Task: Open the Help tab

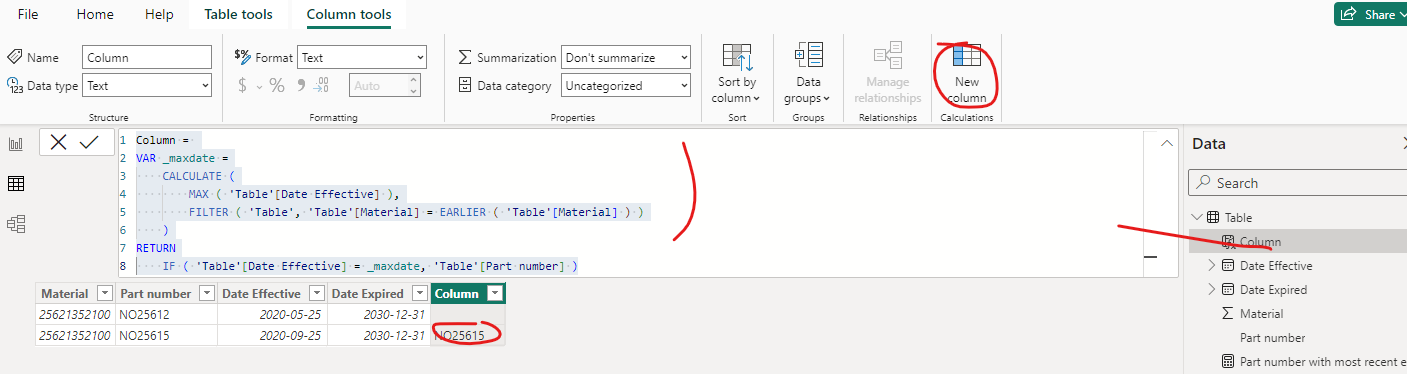Action: [x=159, y=14]
